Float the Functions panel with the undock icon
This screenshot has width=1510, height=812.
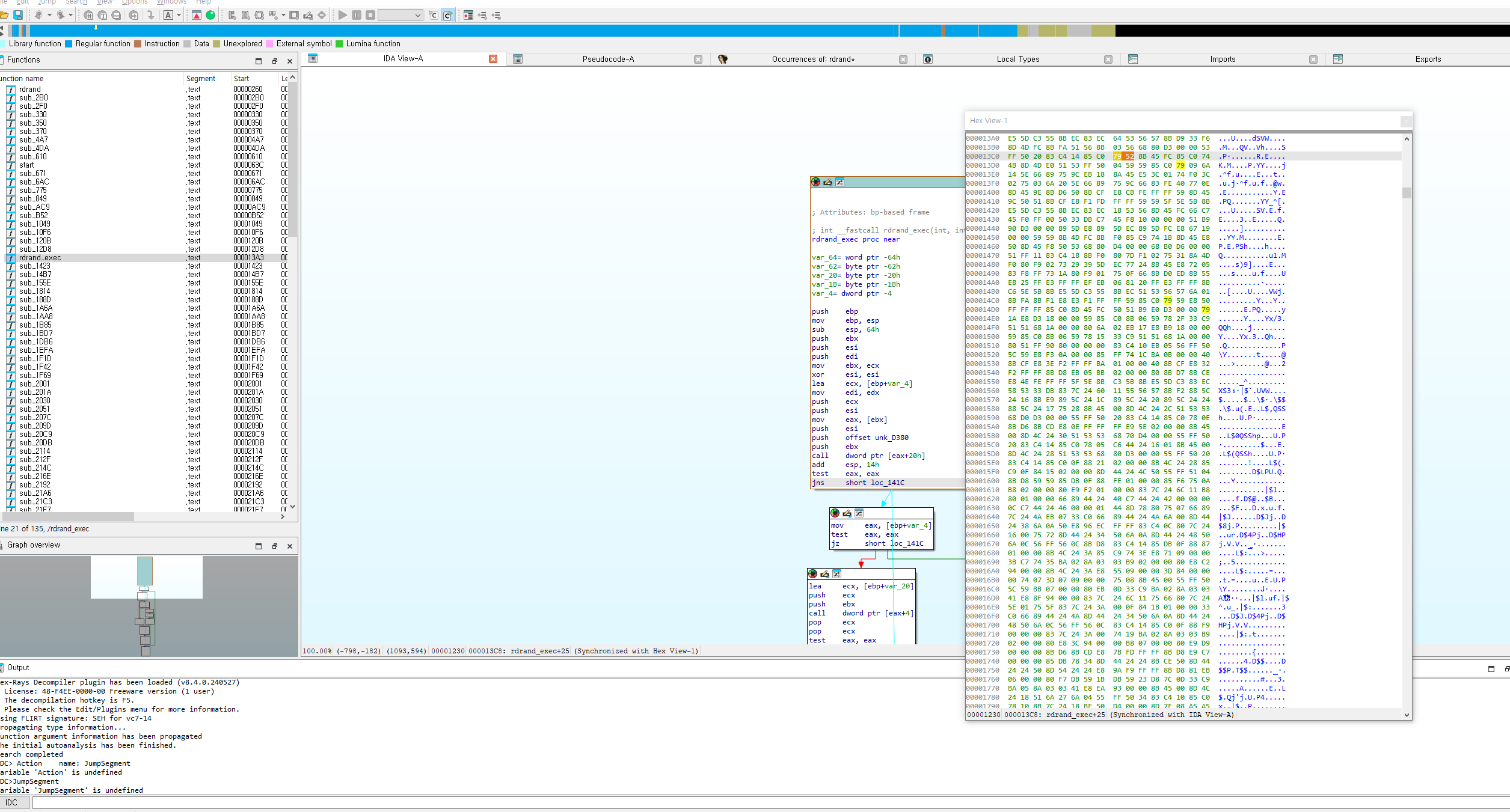click(x=275, y=61)
